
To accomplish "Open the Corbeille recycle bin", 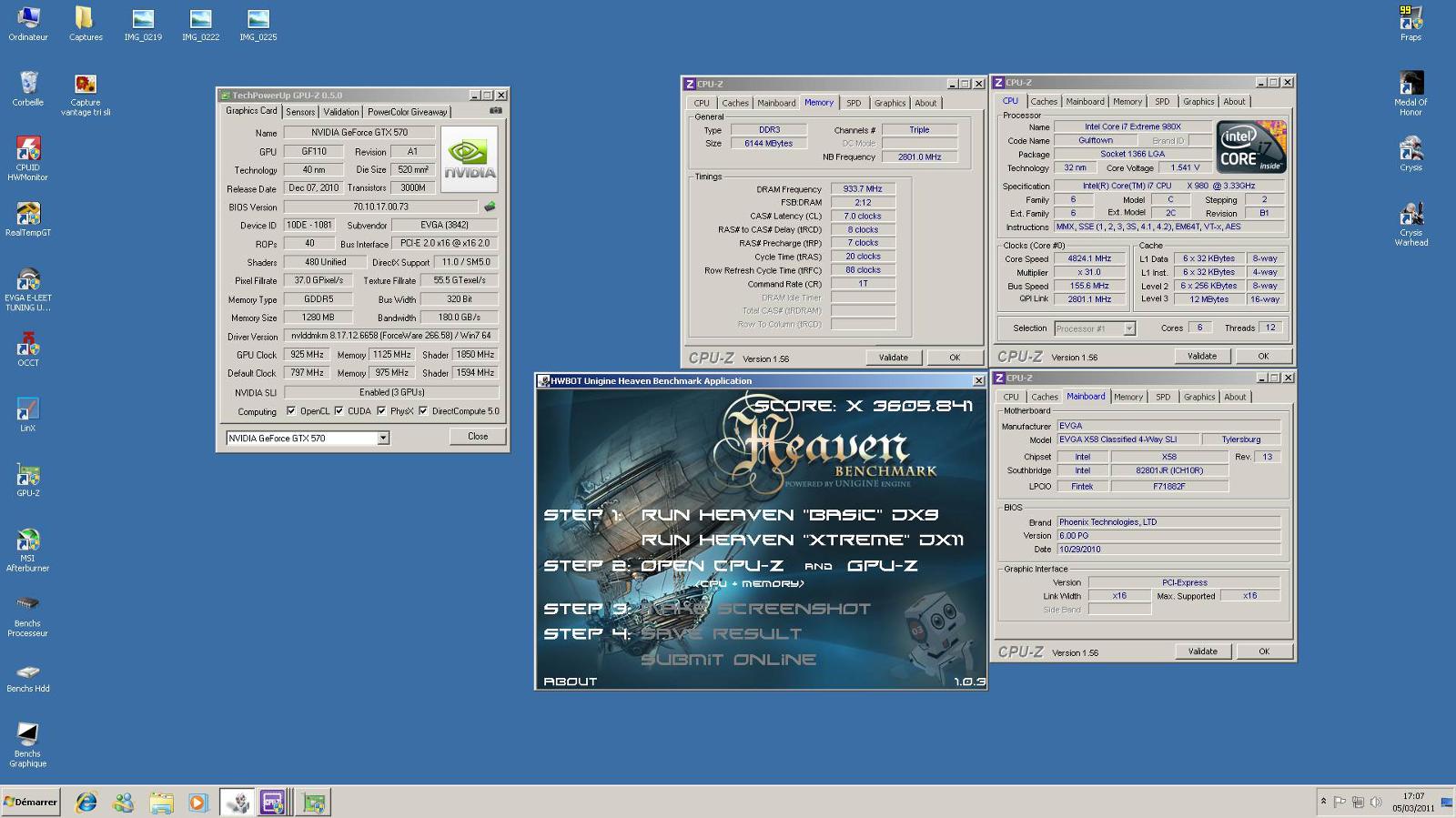I will pyautogui.click(x=28, y=89).
